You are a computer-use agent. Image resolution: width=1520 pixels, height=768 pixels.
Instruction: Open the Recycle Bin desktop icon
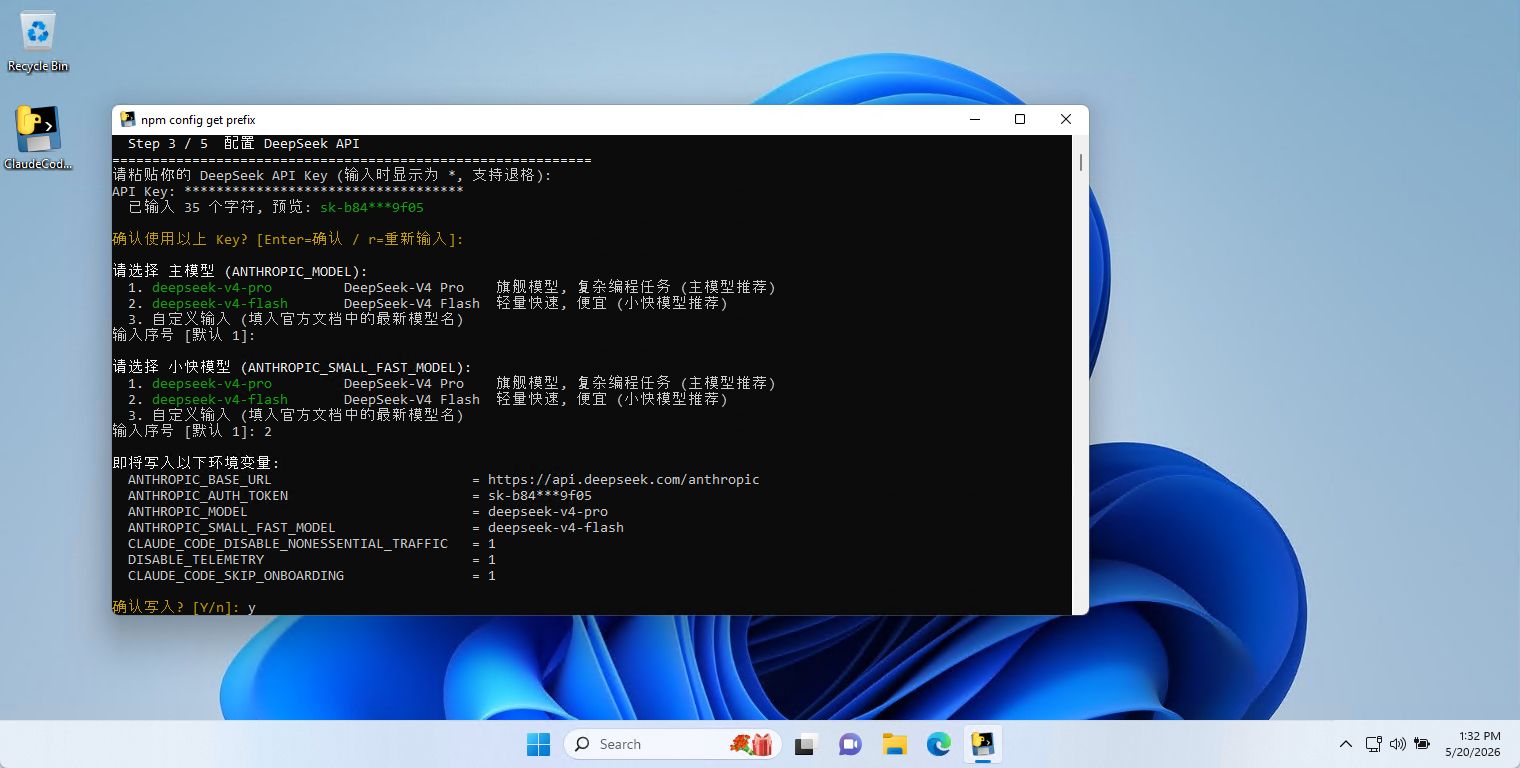(x=38, y=41)
